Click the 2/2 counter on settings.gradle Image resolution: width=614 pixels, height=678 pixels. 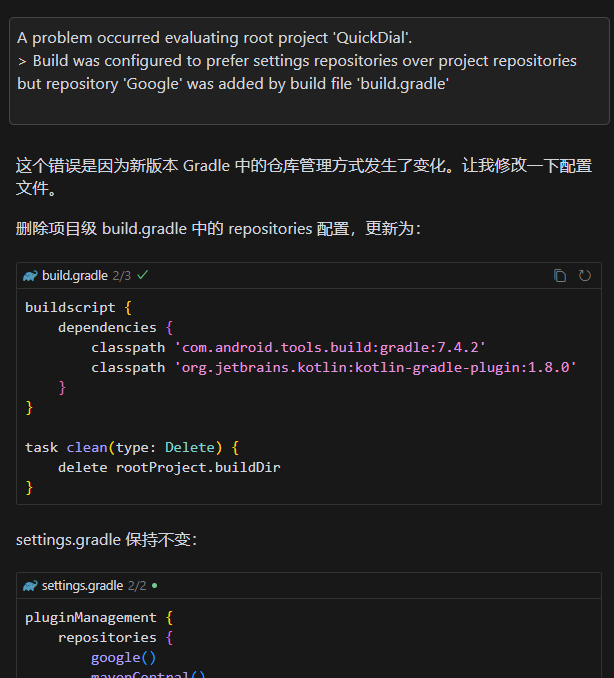pos(137,585)
